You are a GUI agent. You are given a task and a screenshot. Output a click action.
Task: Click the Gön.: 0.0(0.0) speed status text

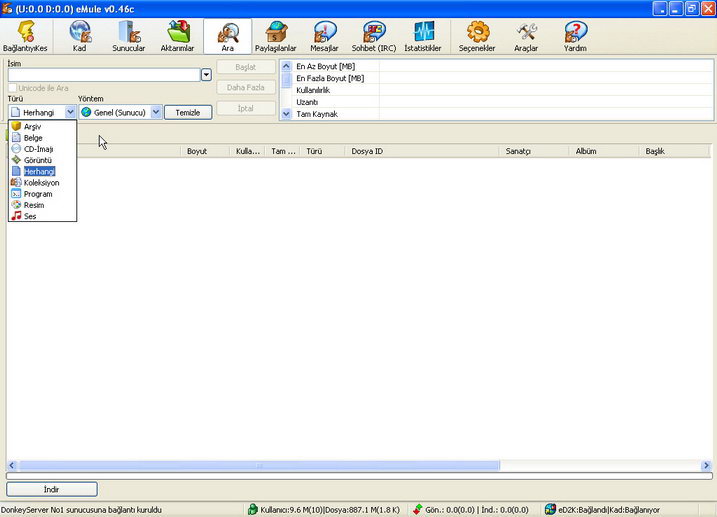point(452,510)
